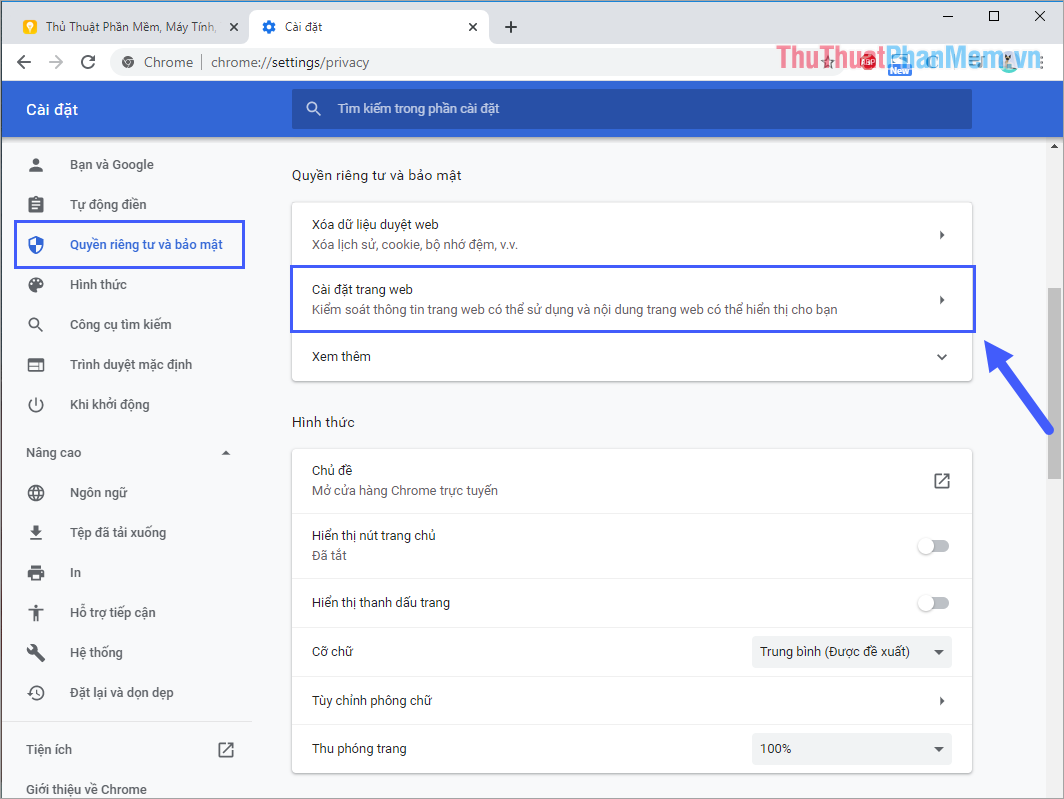Click the Hệ thống wrench icon

(37, 652)
